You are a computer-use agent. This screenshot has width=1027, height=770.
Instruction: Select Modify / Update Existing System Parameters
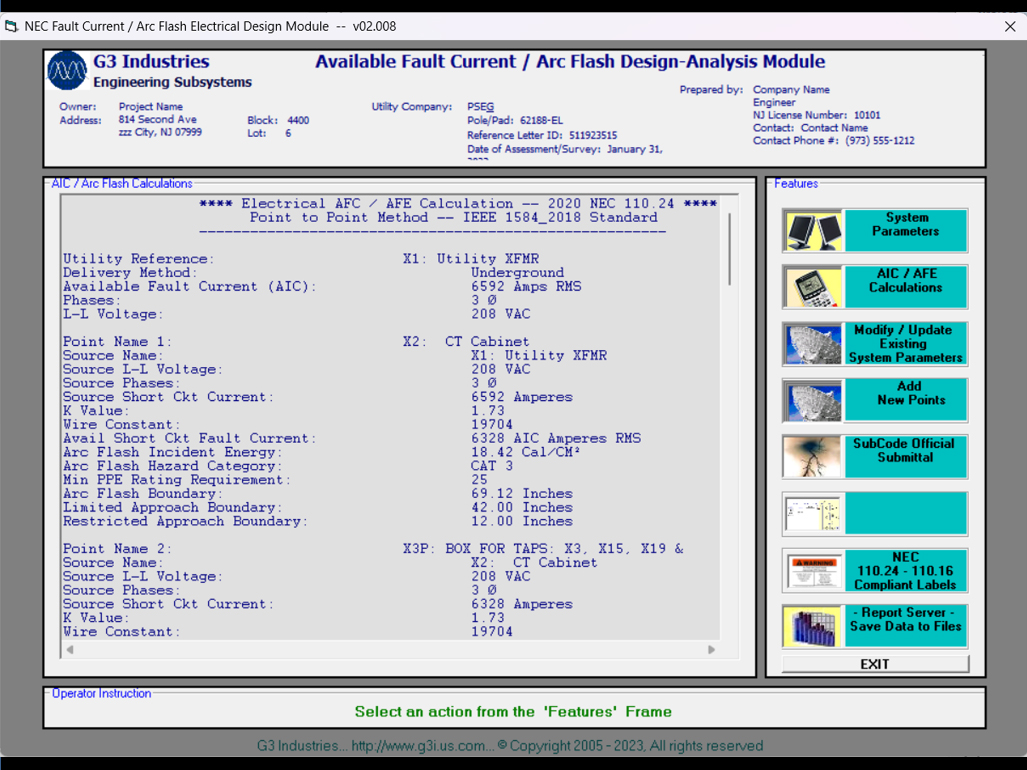905,344
